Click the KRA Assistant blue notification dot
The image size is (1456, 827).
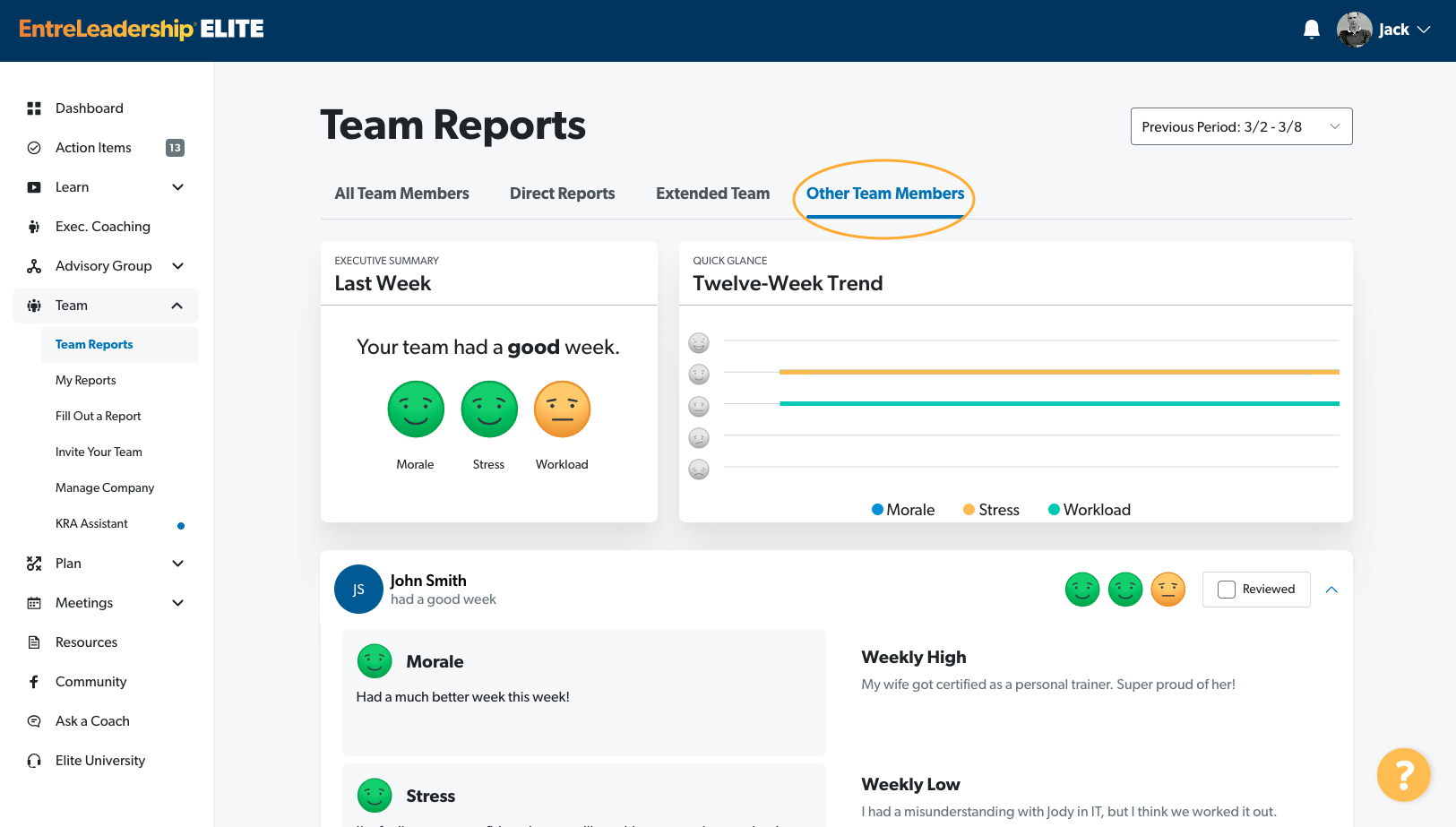(x=181, y=526)
